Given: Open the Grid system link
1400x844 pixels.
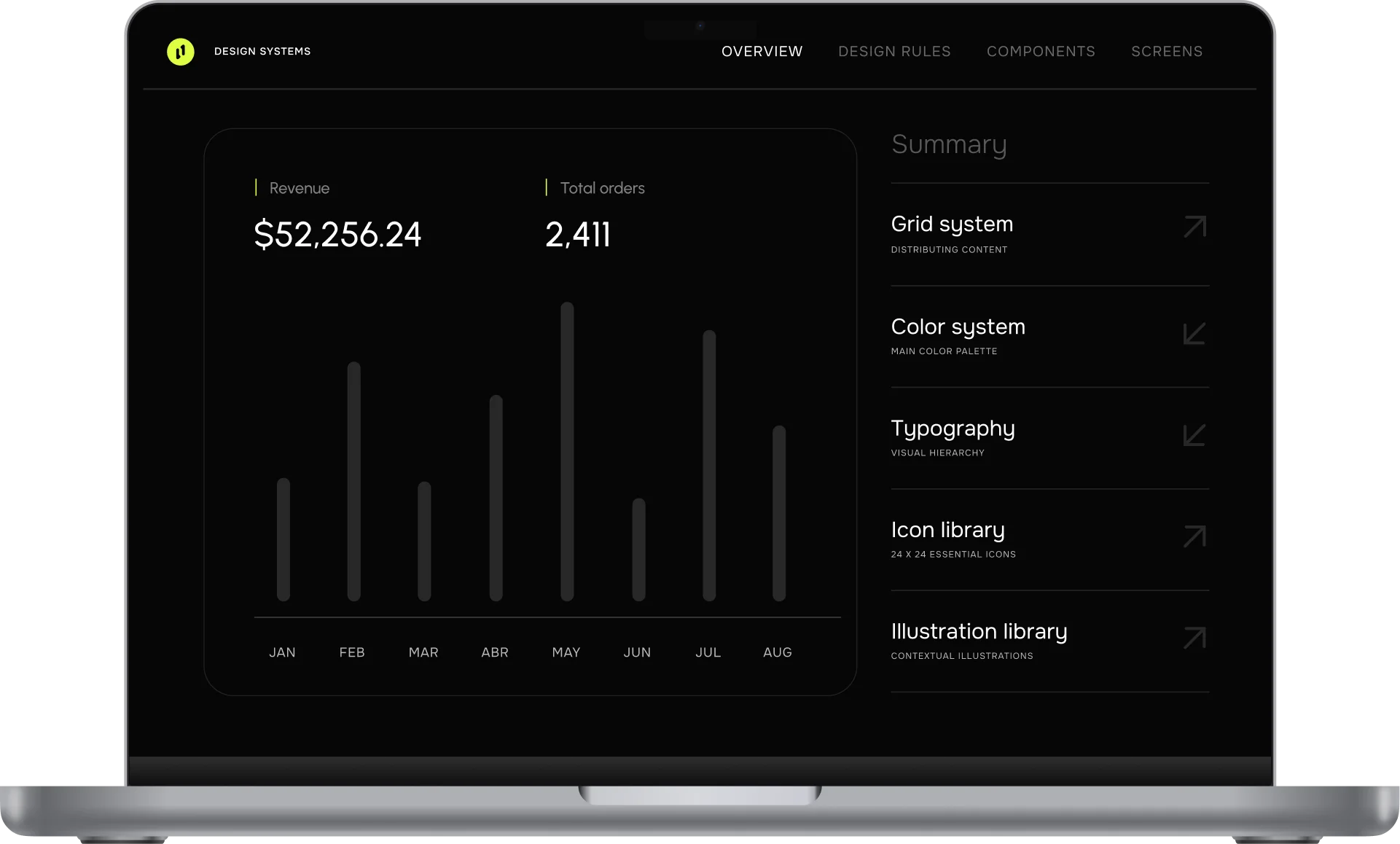Looking at the screenshot, I should (952, 224).
